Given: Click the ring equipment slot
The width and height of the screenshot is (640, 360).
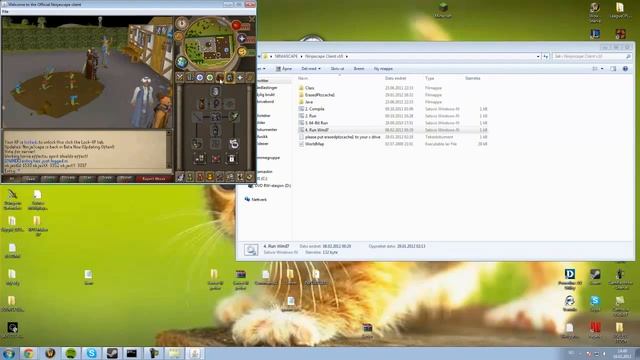Looking at the screenshot, I should 234,144.
